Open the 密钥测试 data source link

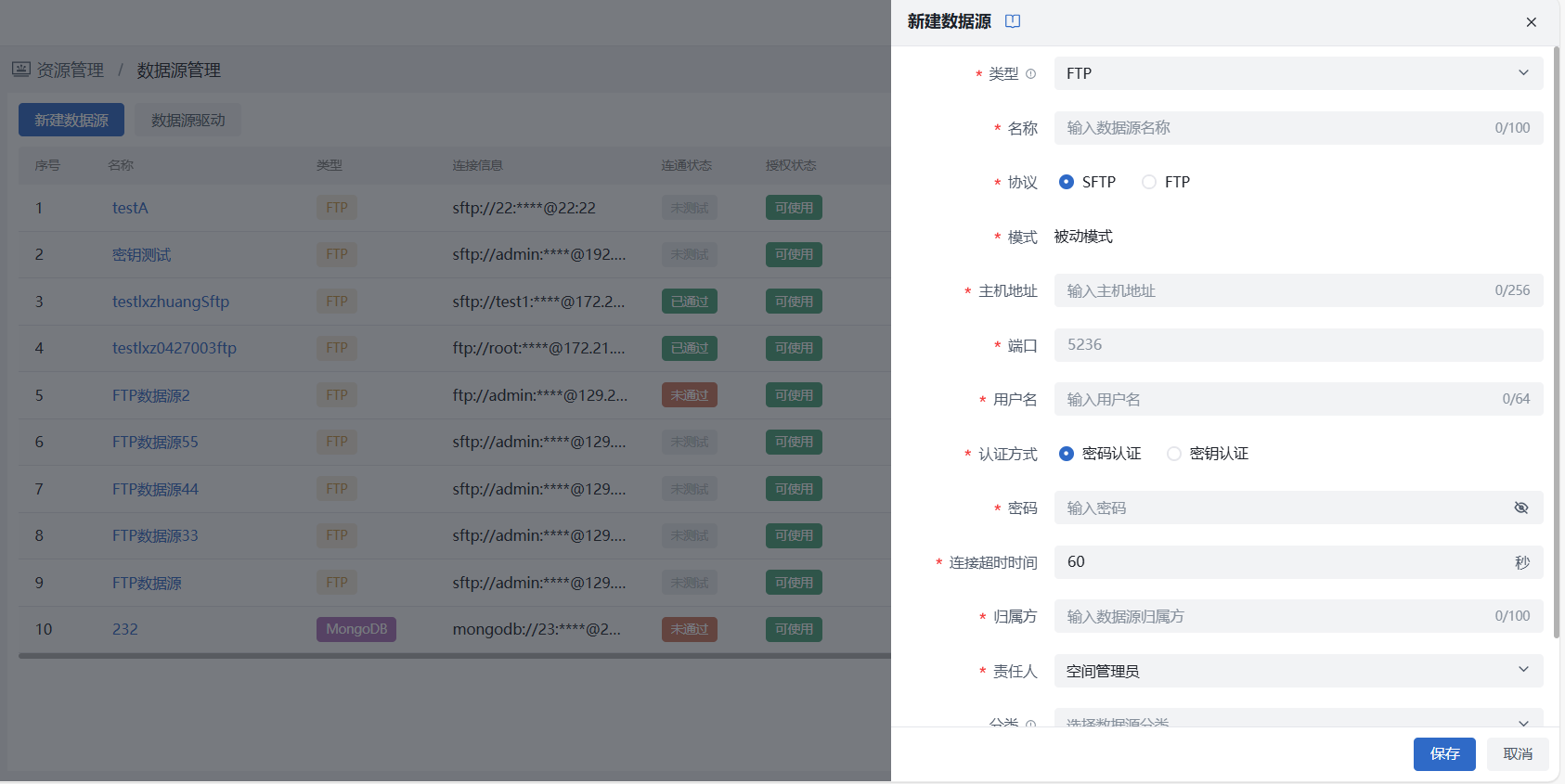tap(142, 254)
